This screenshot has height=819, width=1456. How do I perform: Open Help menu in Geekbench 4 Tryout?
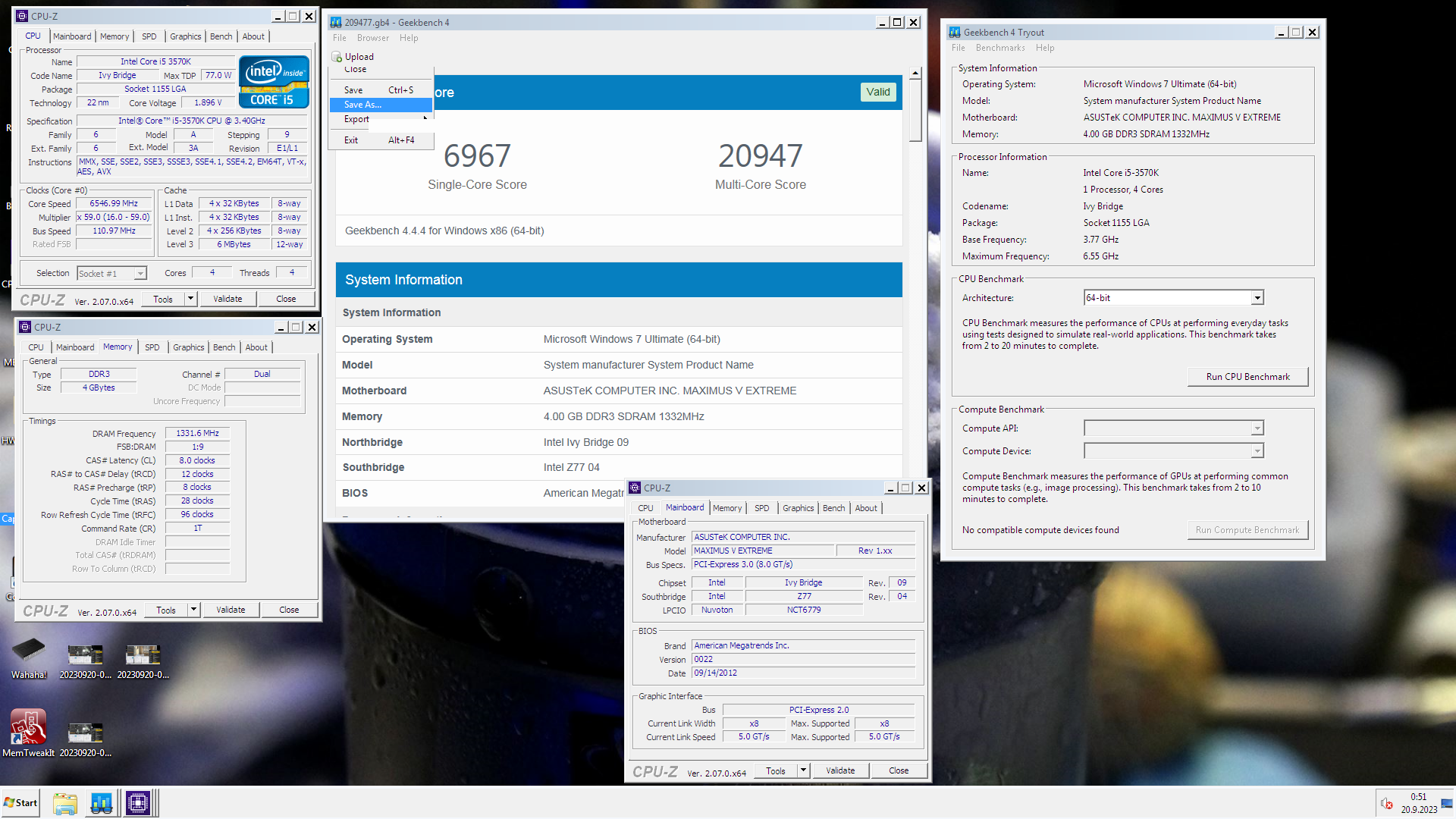1045,48
